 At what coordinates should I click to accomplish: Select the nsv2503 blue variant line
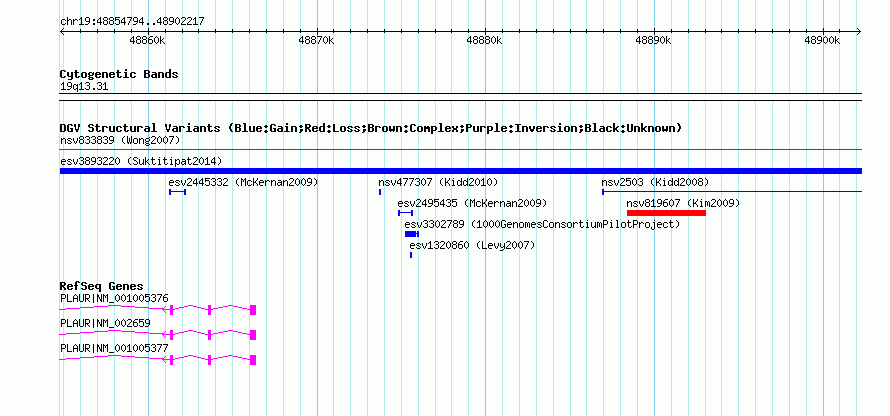pos(732,192)
